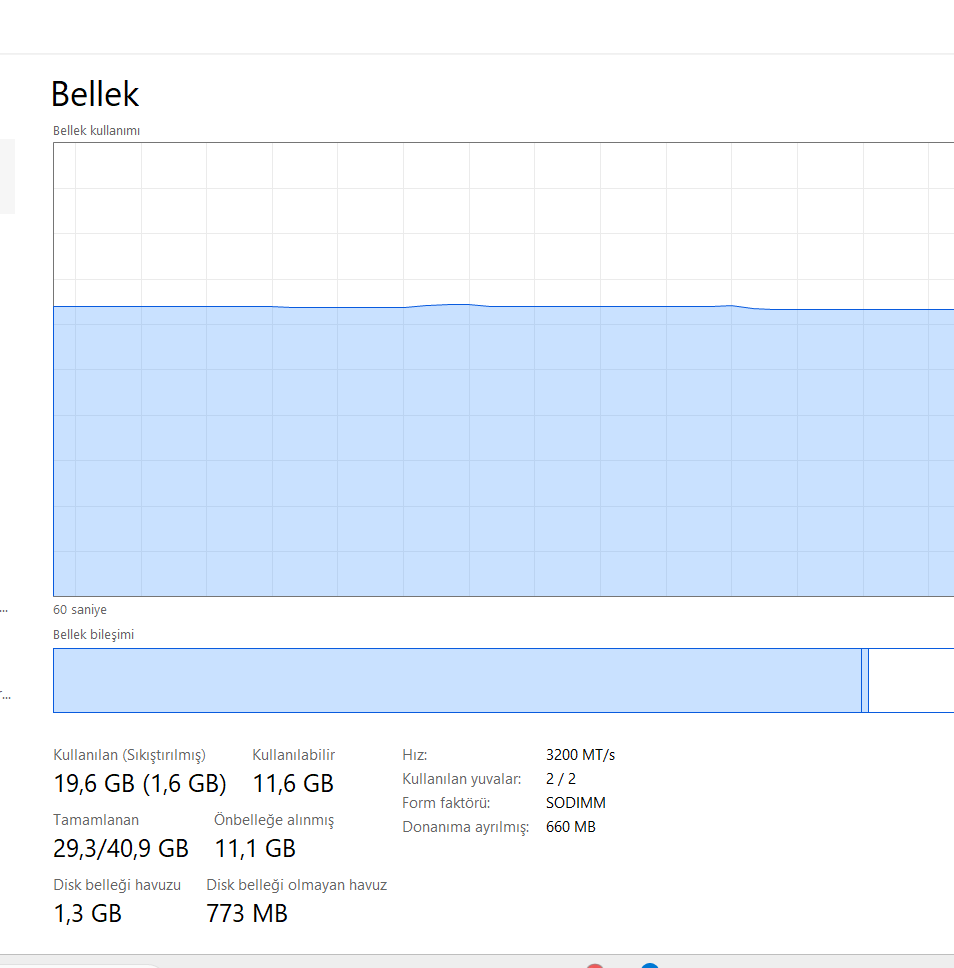The width and height of the screenshot is (954, 968).
Task: Select the highlighted sidebar item at left edge
Action: point(7,177)
